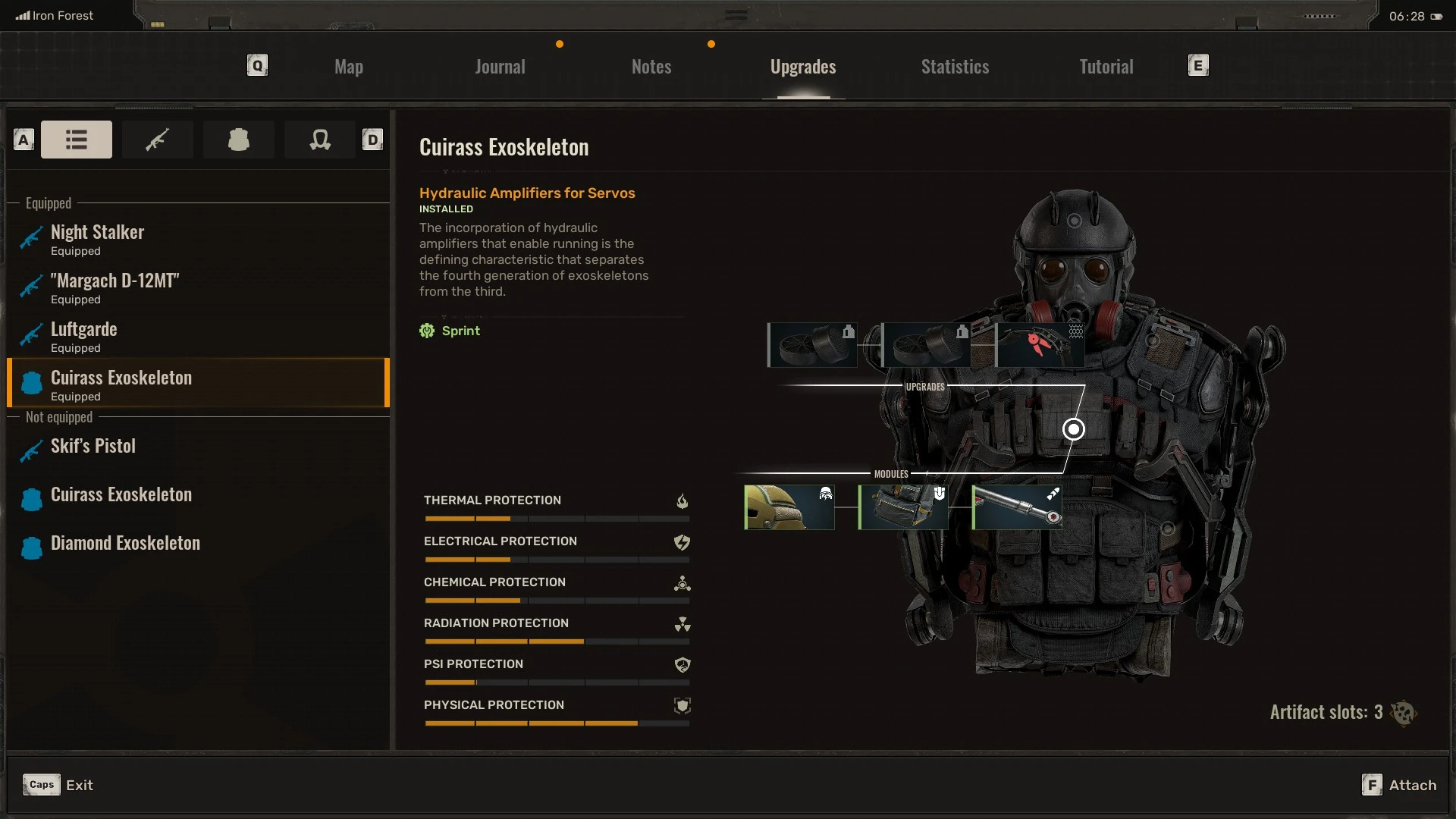This screenshot has width=1456, height=819.
Task: Click the signal strength bars icon
Action: [23, 15]
